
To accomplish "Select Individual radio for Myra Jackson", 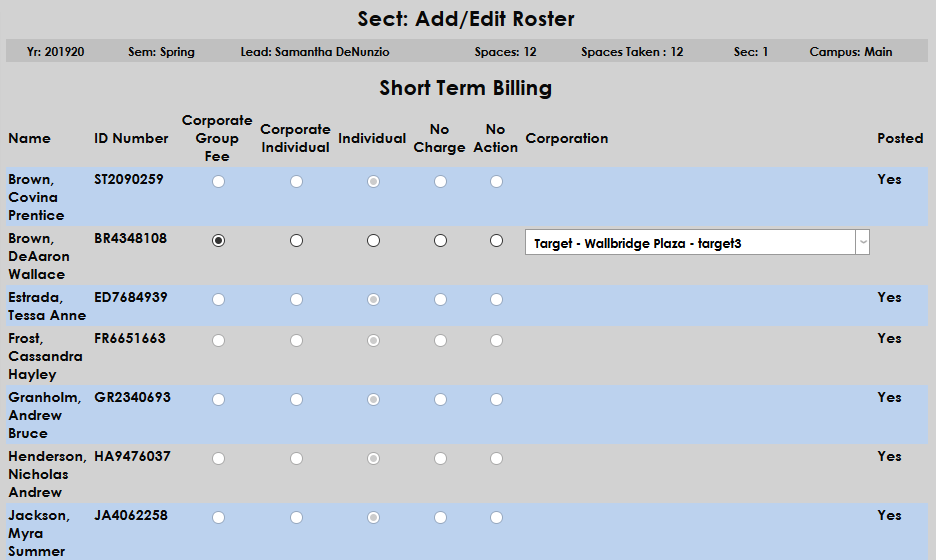I will [x=373, y=518].
